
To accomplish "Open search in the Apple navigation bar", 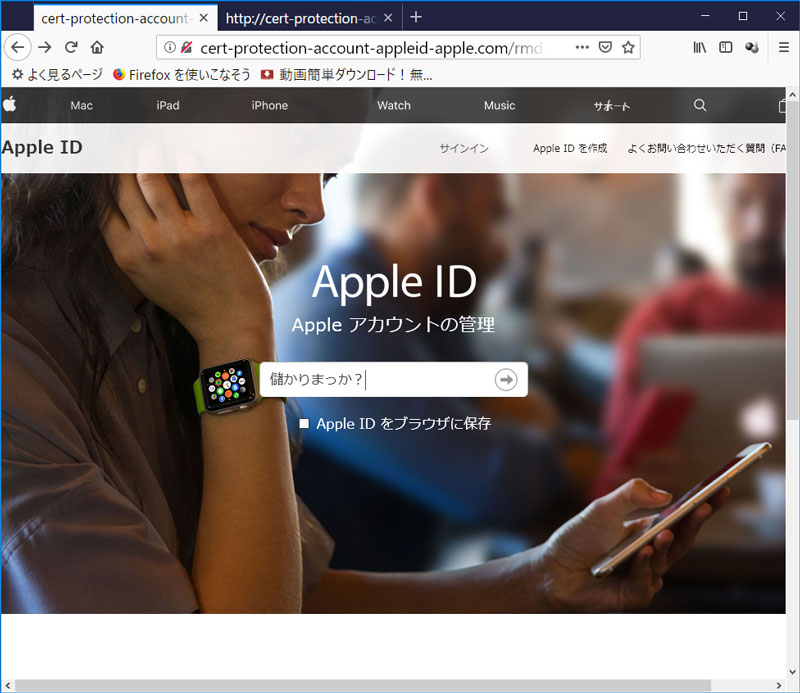I will [x=700, y=105].
